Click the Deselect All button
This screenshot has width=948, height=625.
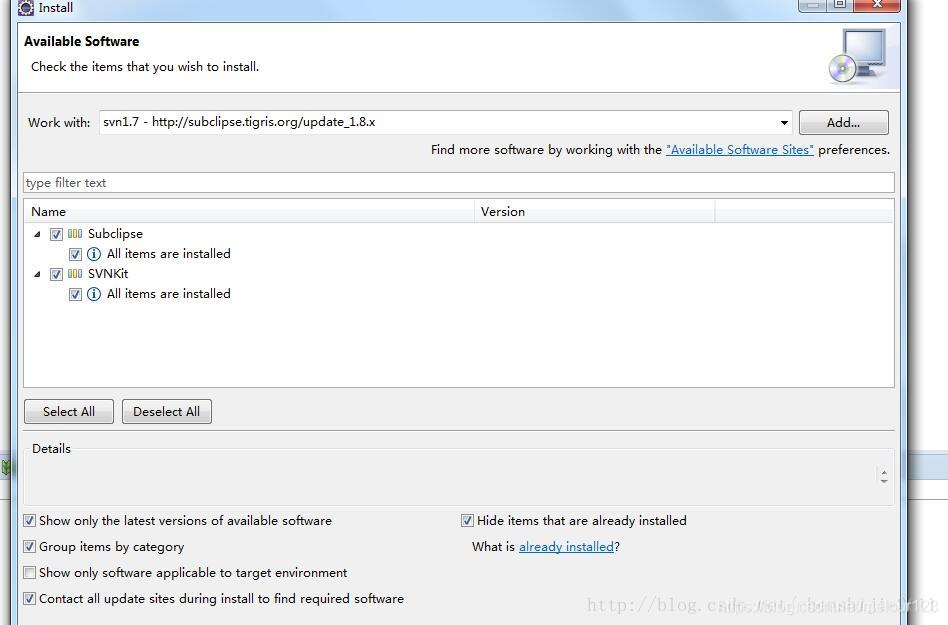167,412
